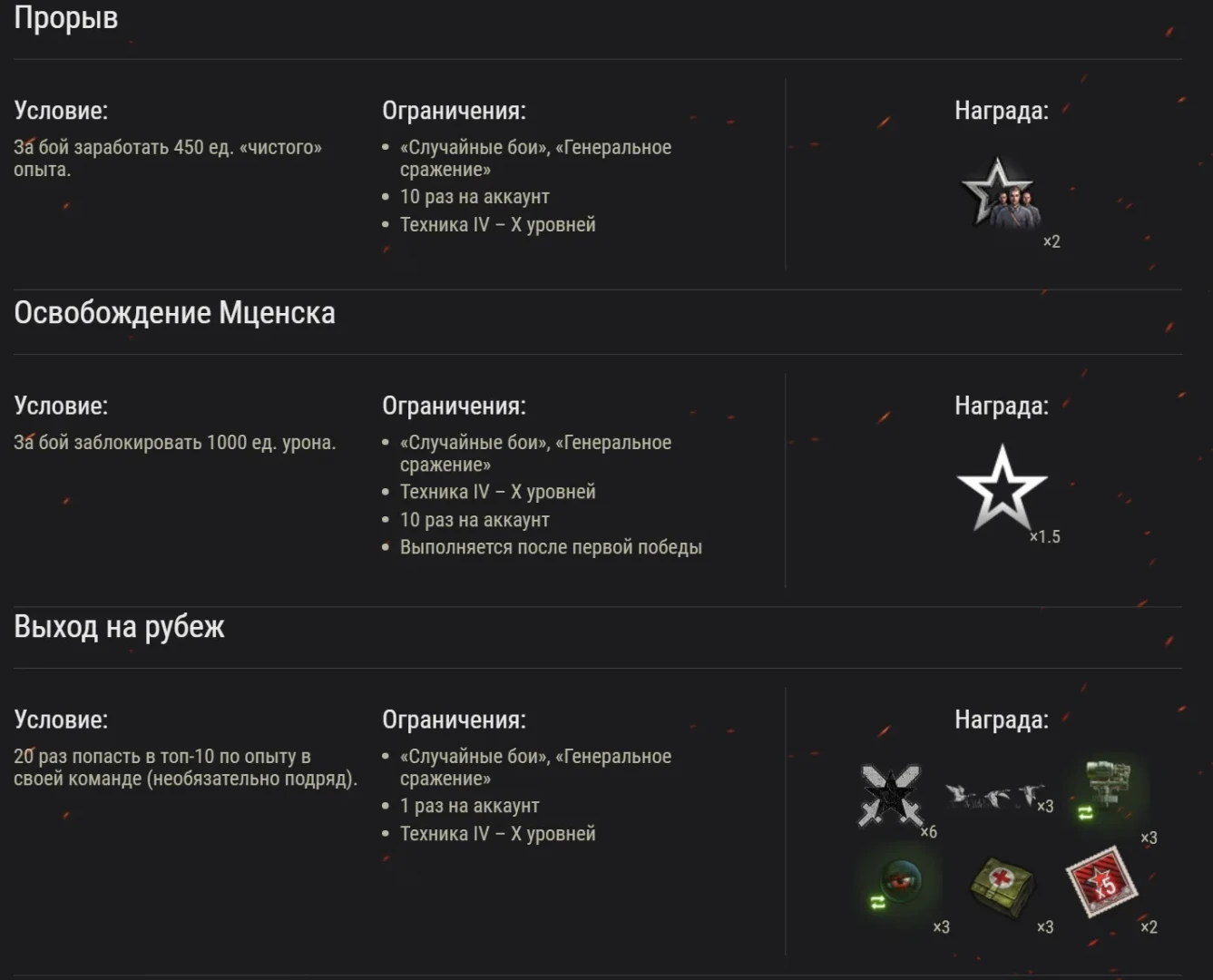Click the Условие label in the Прорыв section

pos(61,111)
